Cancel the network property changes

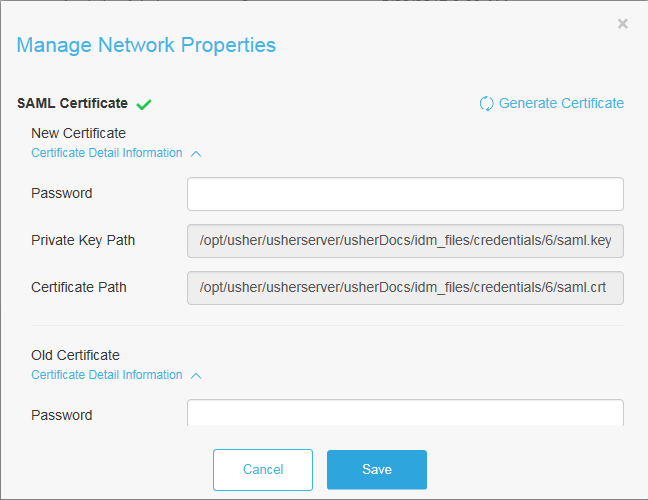263,470
